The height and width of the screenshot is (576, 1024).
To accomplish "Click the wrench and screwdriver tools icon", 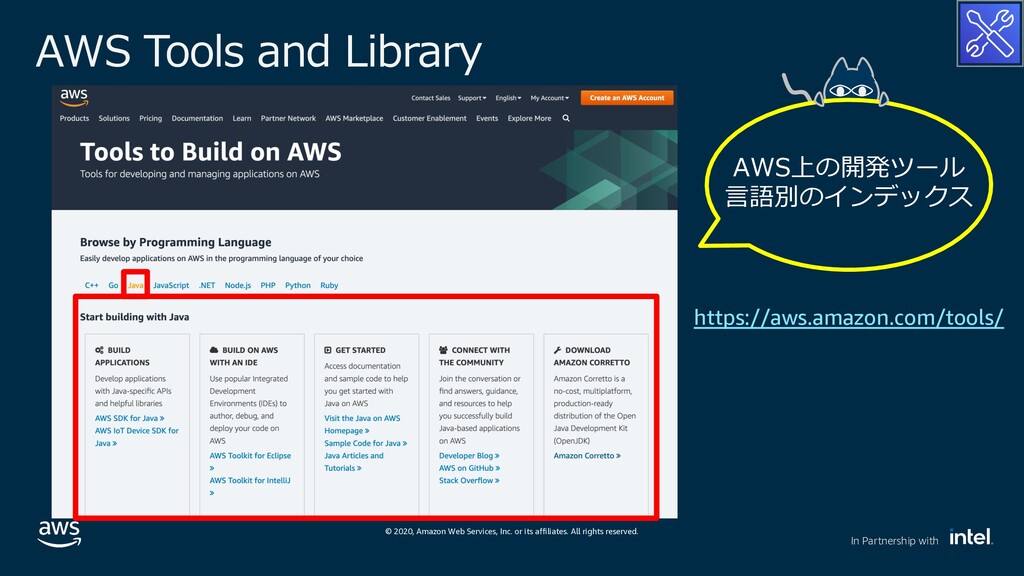I will point(989,33).
